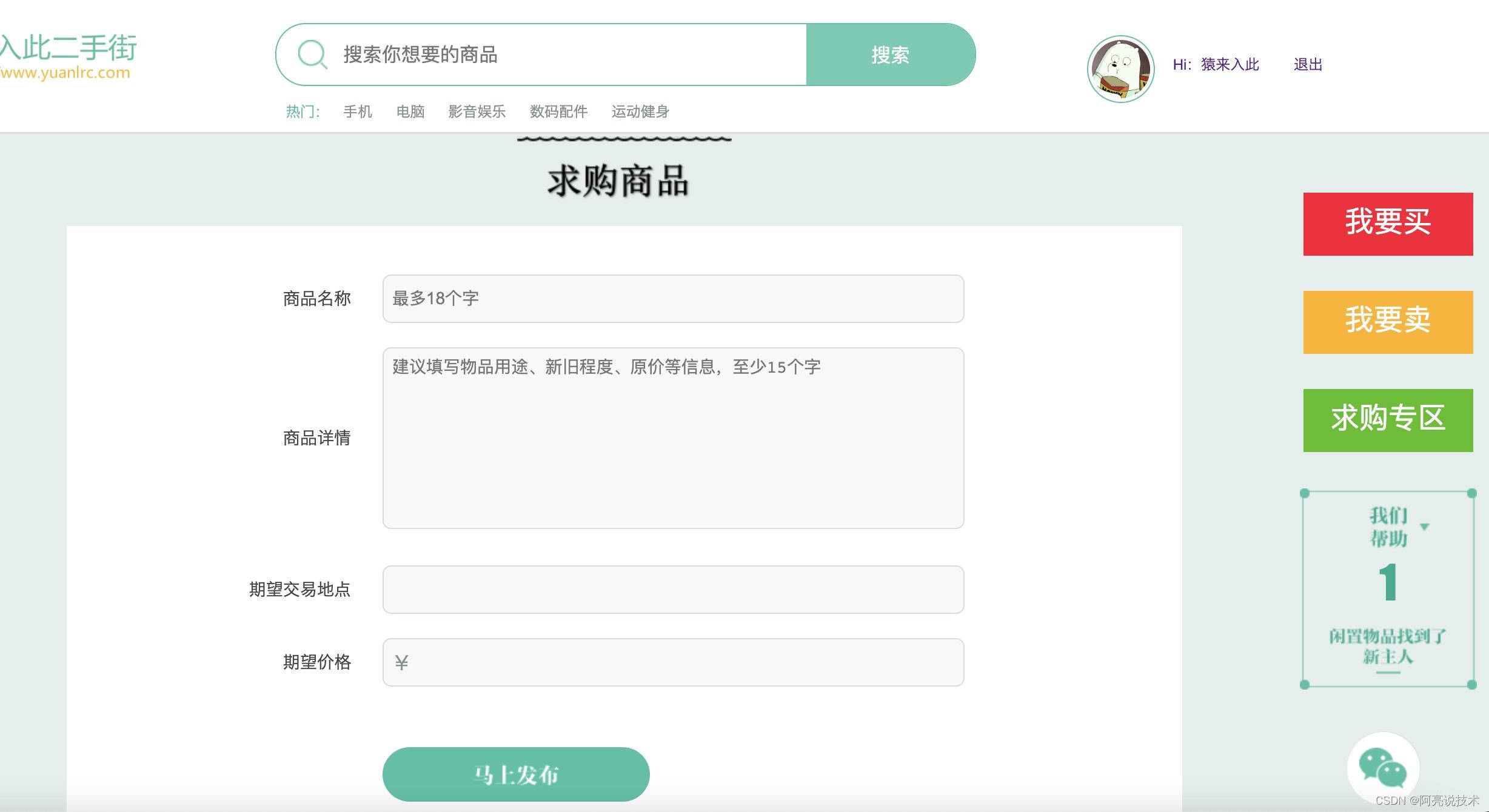Click the small triangle next to 我们帮助
The image size is (1489, 812).
click(1425, 527)
